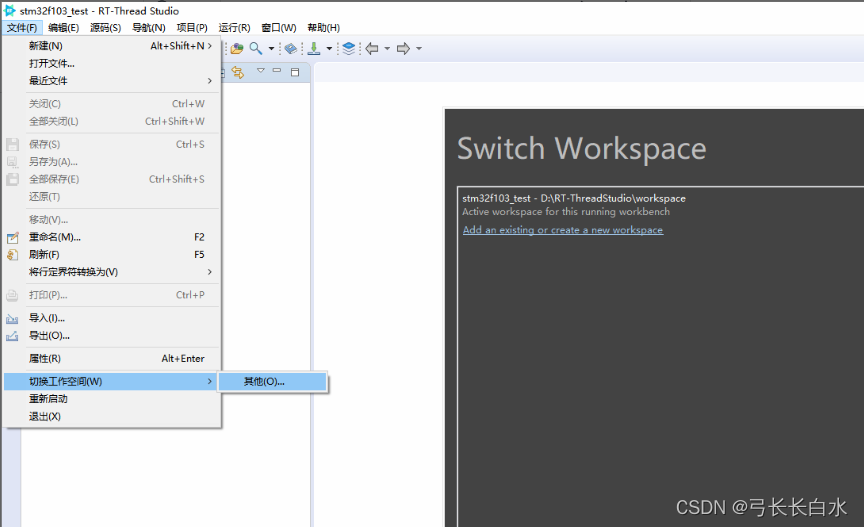Image resolution: width=864 pixels, height=527 pixels.
Task: Expand the 最近文件 submenu arrow
Action: (209, 81)
